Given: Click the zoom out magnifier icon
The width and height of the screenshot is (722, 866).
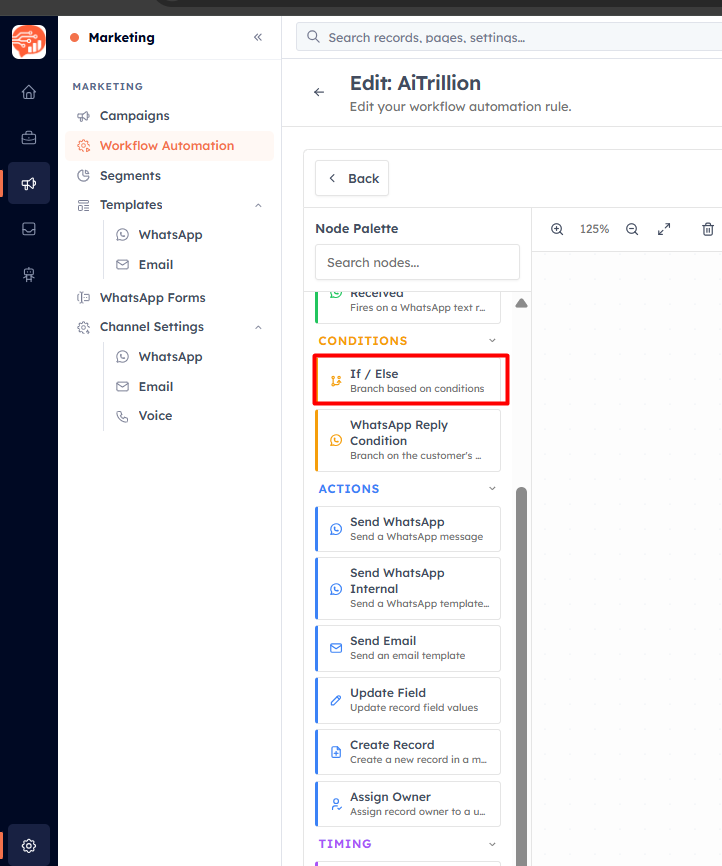Looking at the screenshot, I should coord(632,229).
